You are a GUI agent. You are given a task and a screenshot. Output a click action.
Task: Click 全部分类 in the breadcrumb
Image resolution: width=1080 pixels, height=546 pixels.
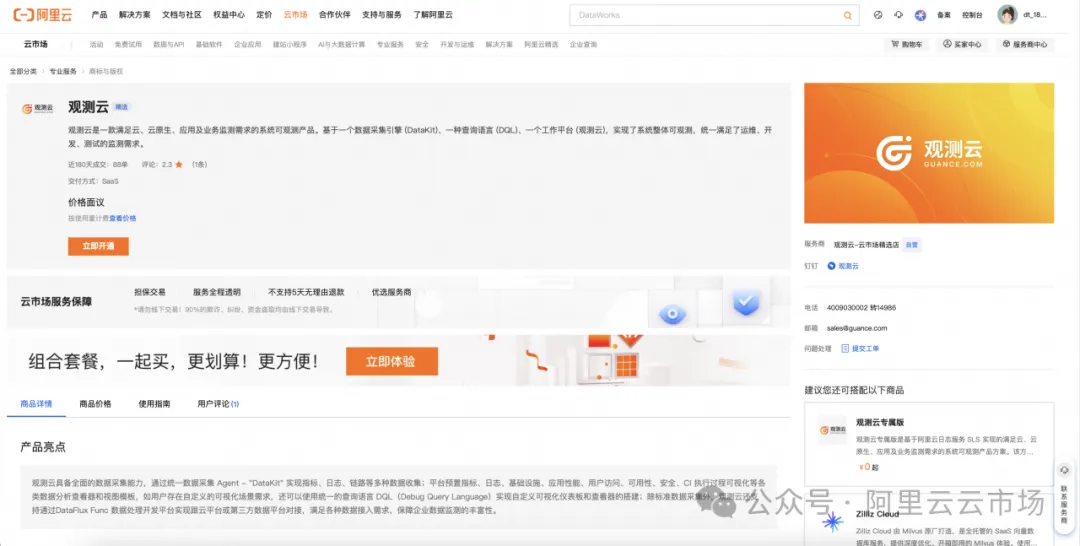23,72
